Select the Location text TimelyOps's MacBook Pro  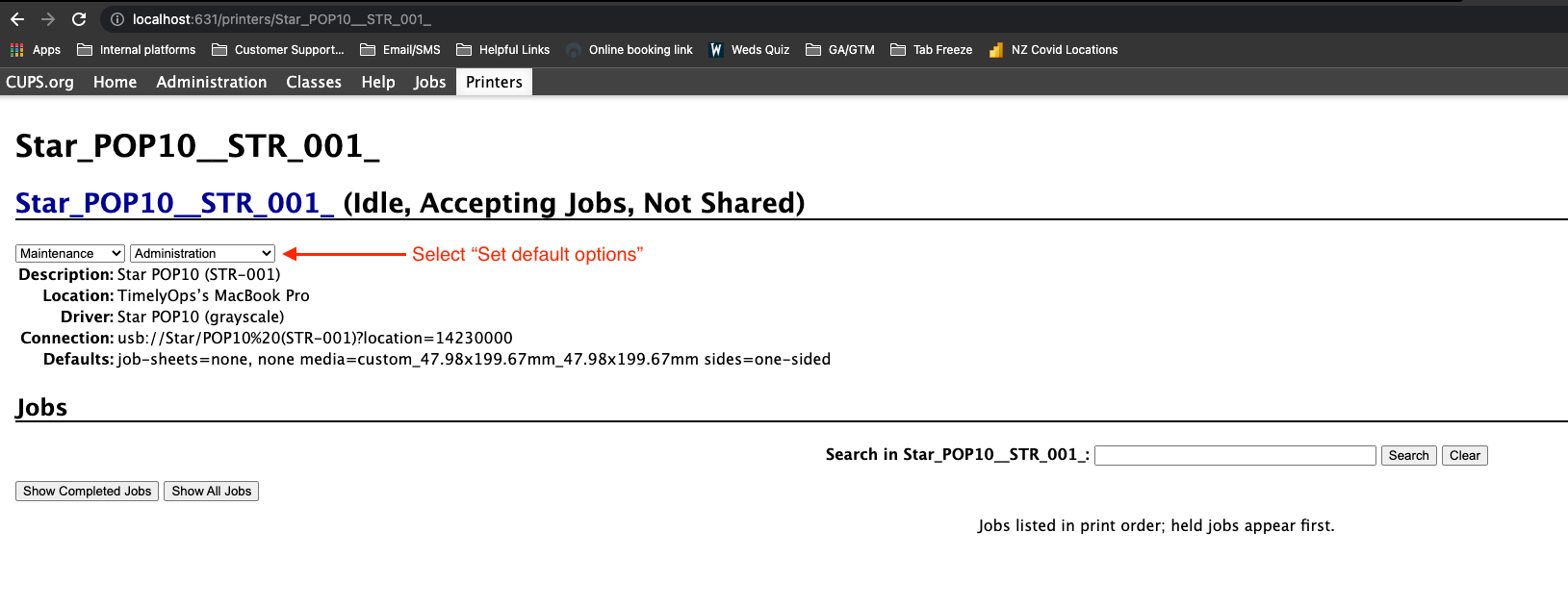[214, 295]
